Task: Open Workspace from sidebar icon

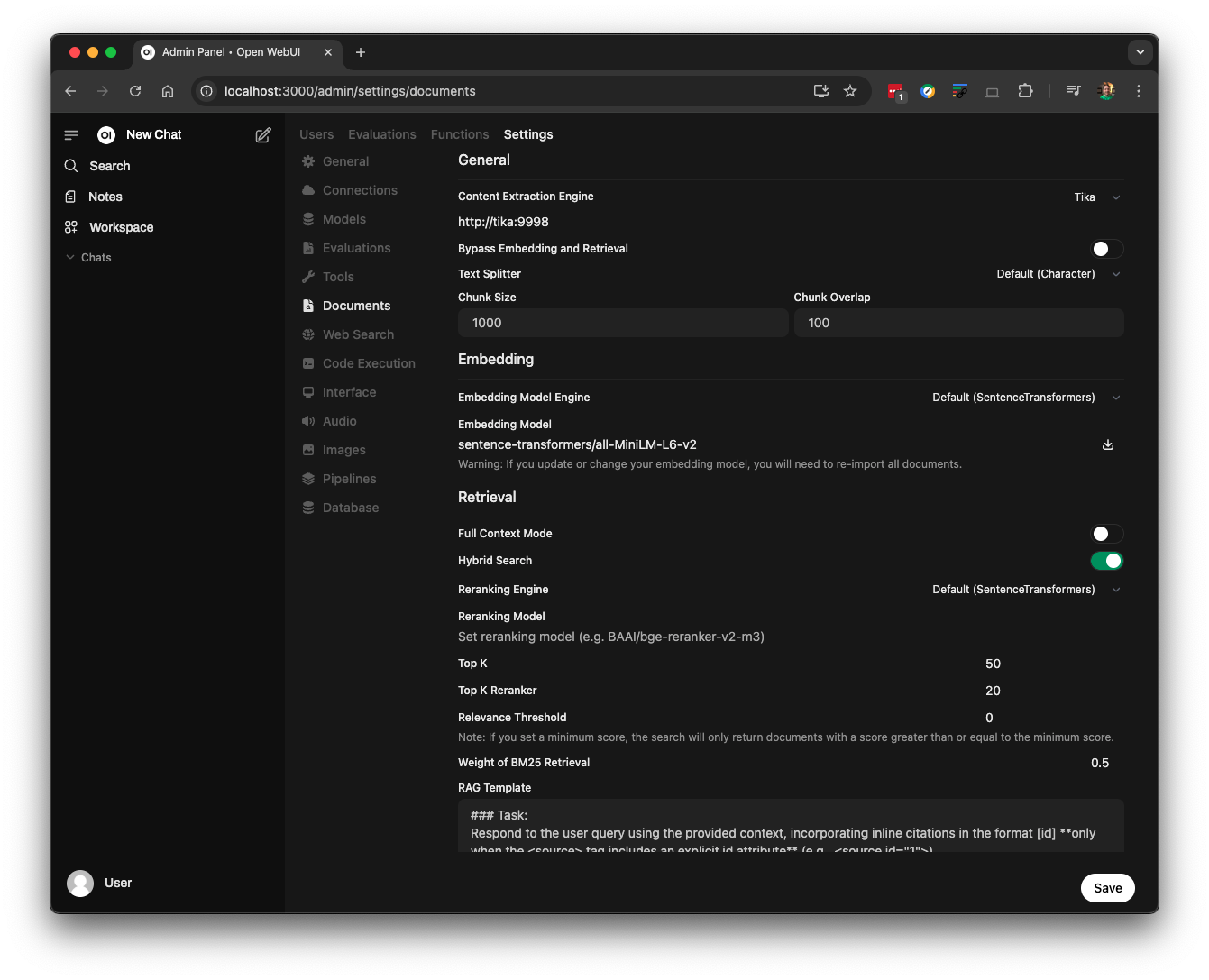Action: click(x=71, y=227)
